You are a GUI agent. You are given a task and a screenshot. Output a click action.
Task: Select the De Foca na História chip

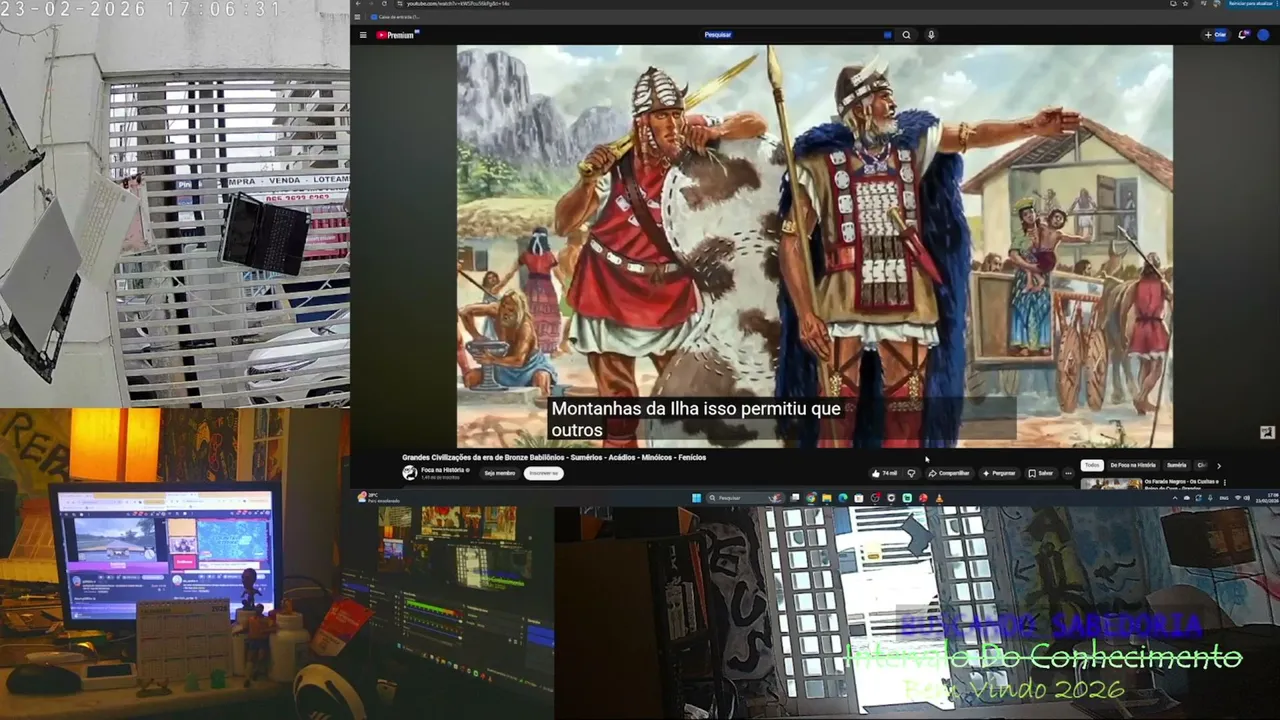click(x=1133, y=465)
